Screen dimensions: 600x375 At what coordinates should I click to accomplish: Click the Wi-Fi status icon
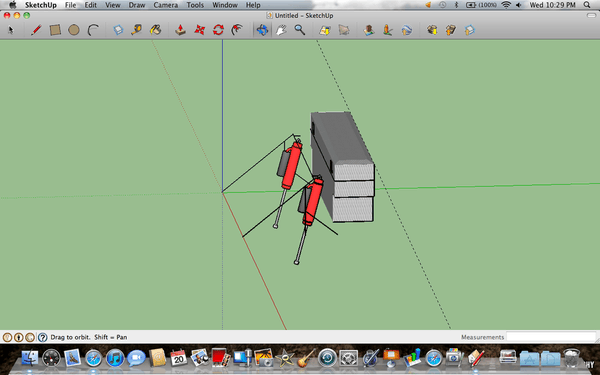(x=506, y=5)
